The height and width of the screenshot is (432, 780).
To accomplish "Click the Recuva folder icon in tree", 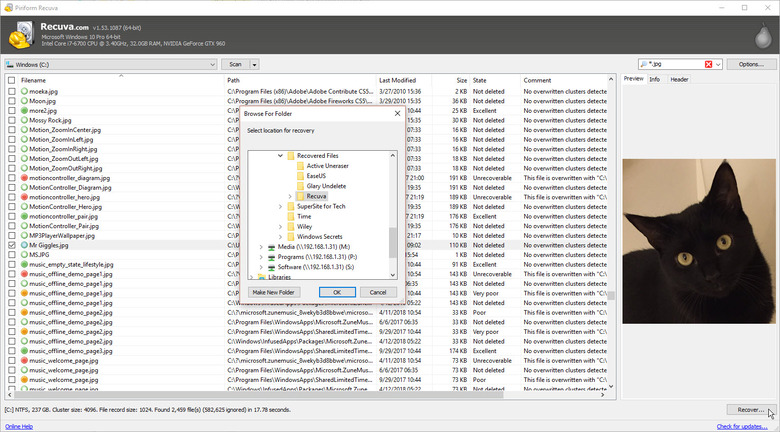I will [x=300, y=196].
